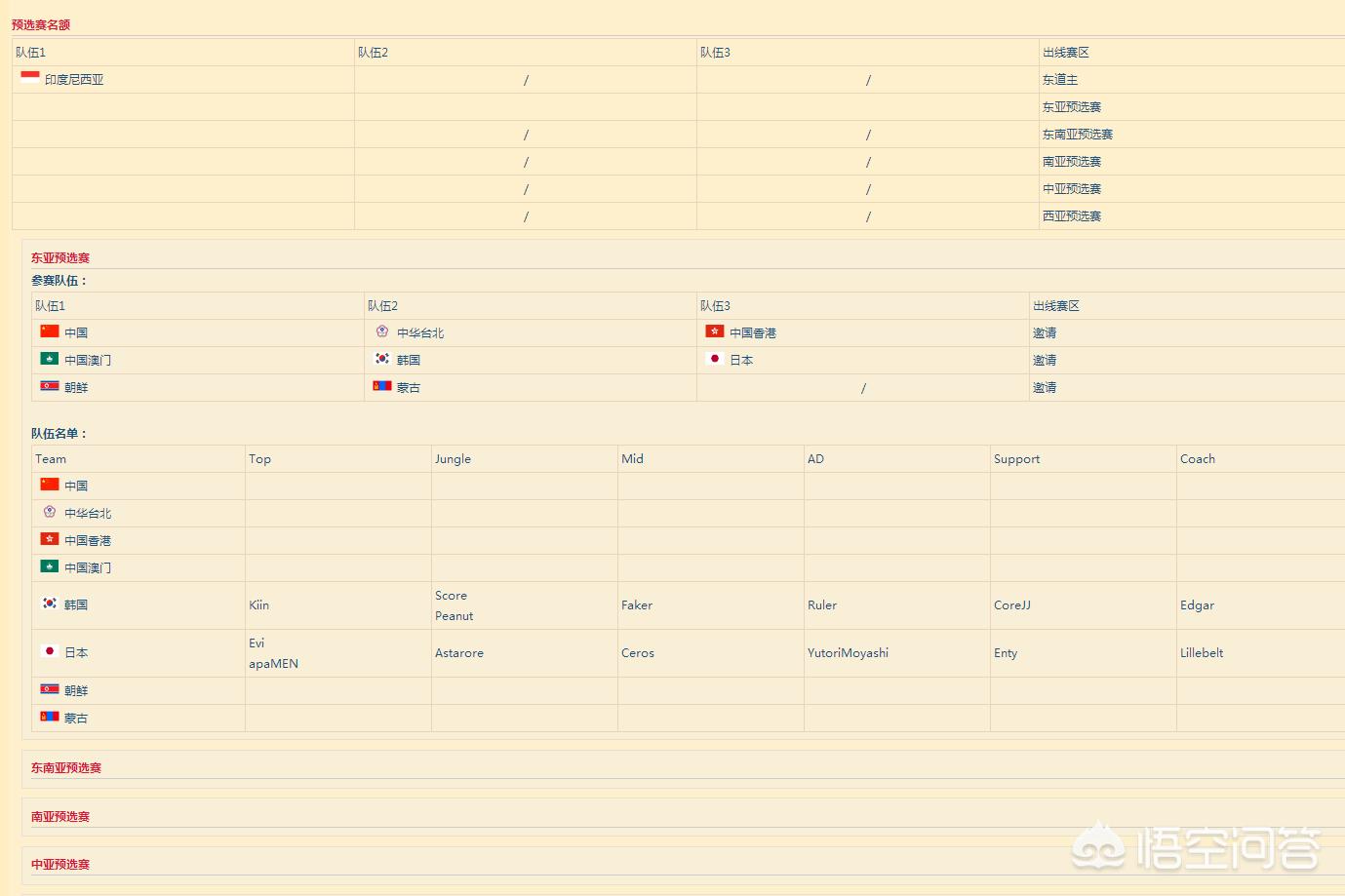Image resolution: width=1345 pixels, height=896 pixels.
Task: Open the Faker player link
Action: tap(637, 605)
